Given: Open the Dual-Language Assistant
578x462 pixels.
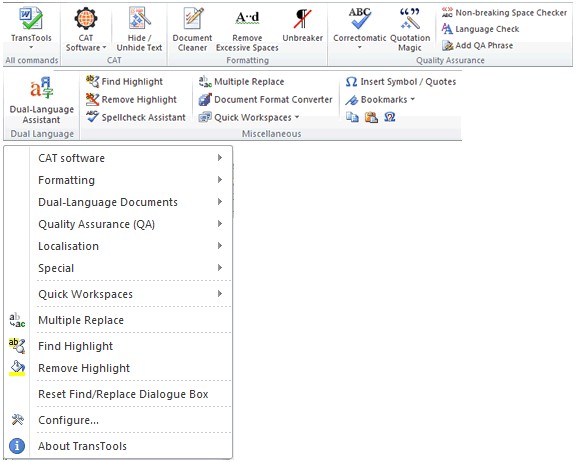Looking at the screenshot, I should [x=42, y=100].
